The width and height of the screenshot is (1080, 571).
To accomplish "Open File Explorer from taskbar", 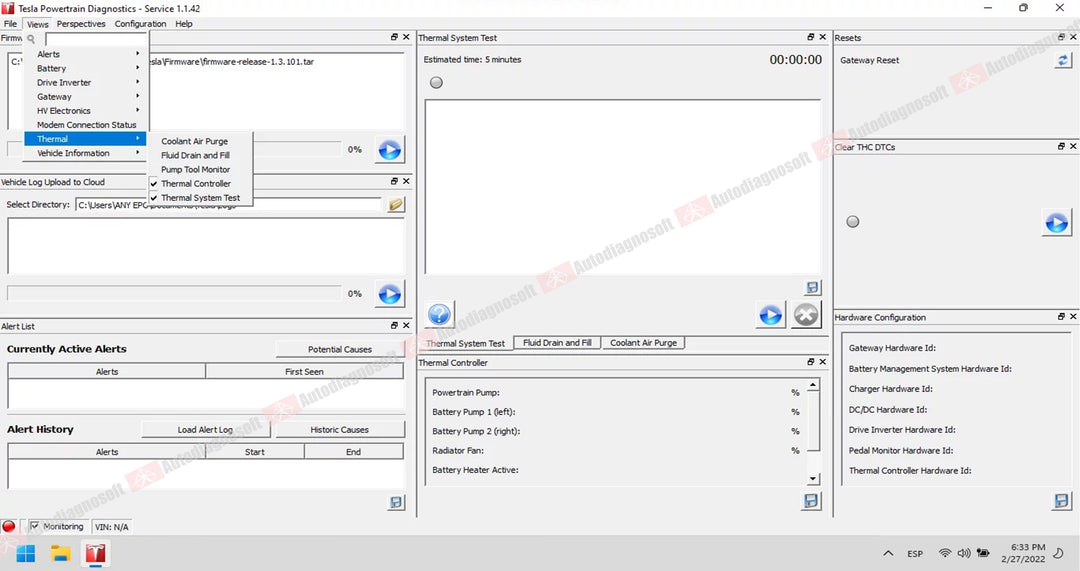I will 61,553.
